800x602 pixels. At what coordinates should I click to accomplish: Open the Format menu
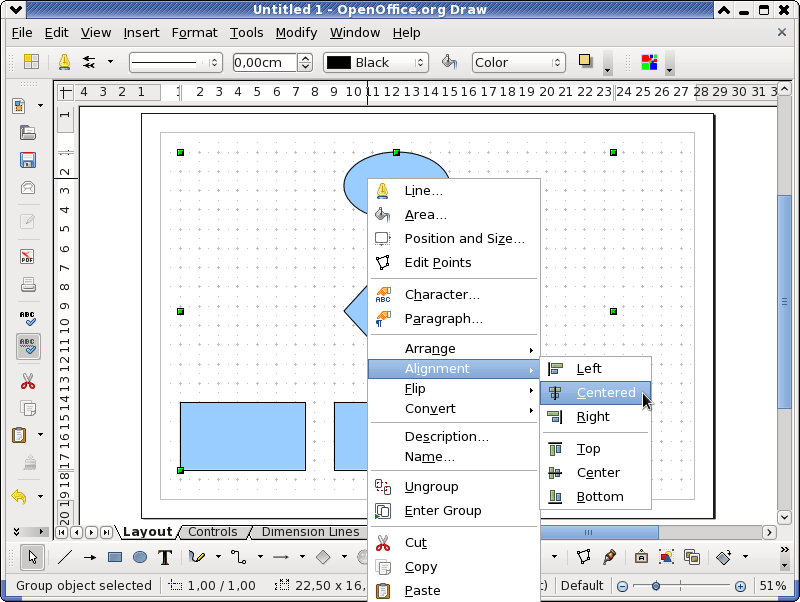click(x=194, y=33)
